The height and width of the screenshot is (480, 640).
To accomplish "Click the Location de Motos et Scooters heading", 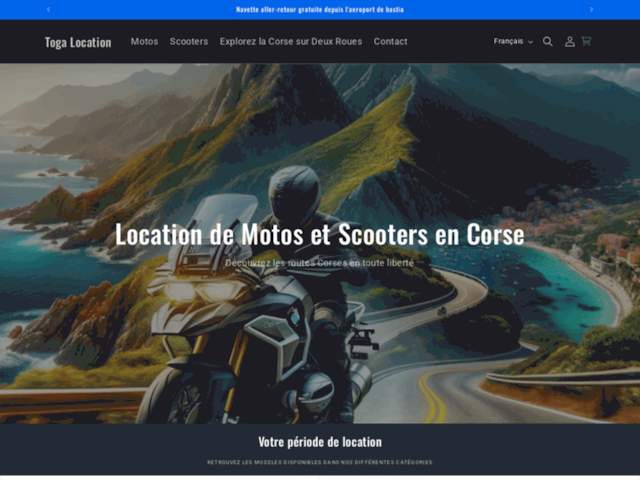I will coord(320,234).
